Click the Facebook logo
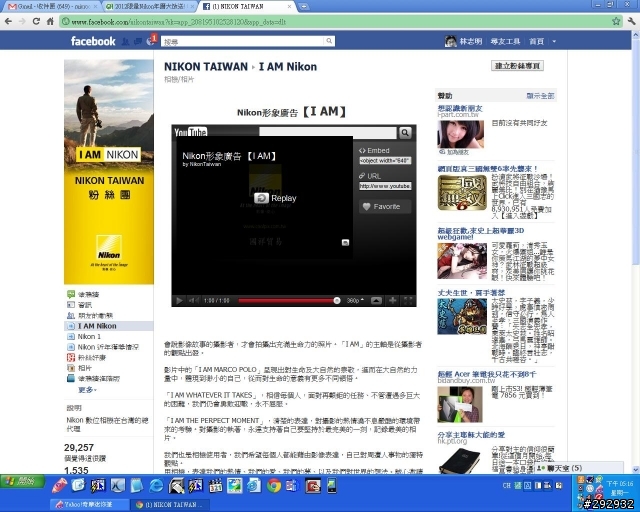Viewport: 640px width, 512px height. coord(93,41)
